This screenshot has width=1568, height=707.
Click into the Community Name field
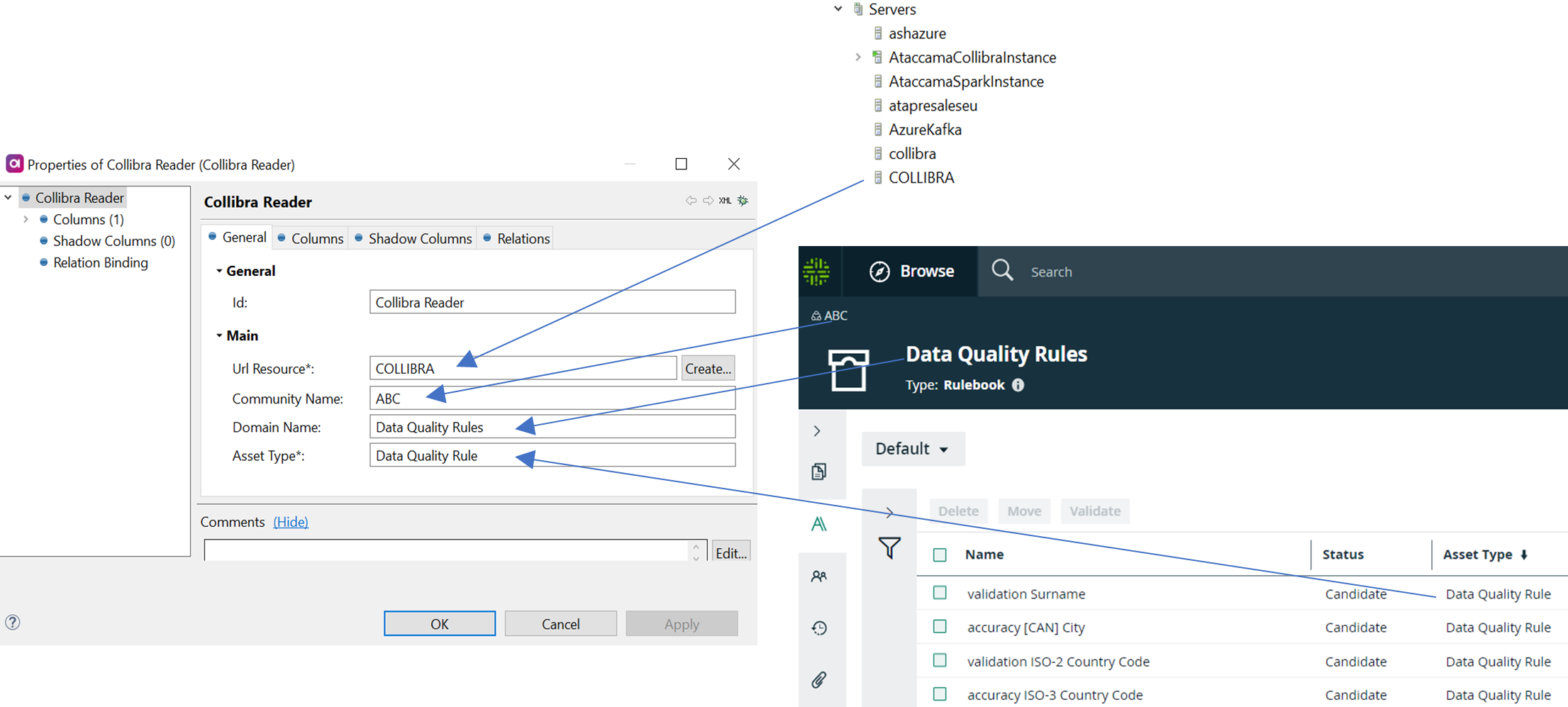click(552, 399)
